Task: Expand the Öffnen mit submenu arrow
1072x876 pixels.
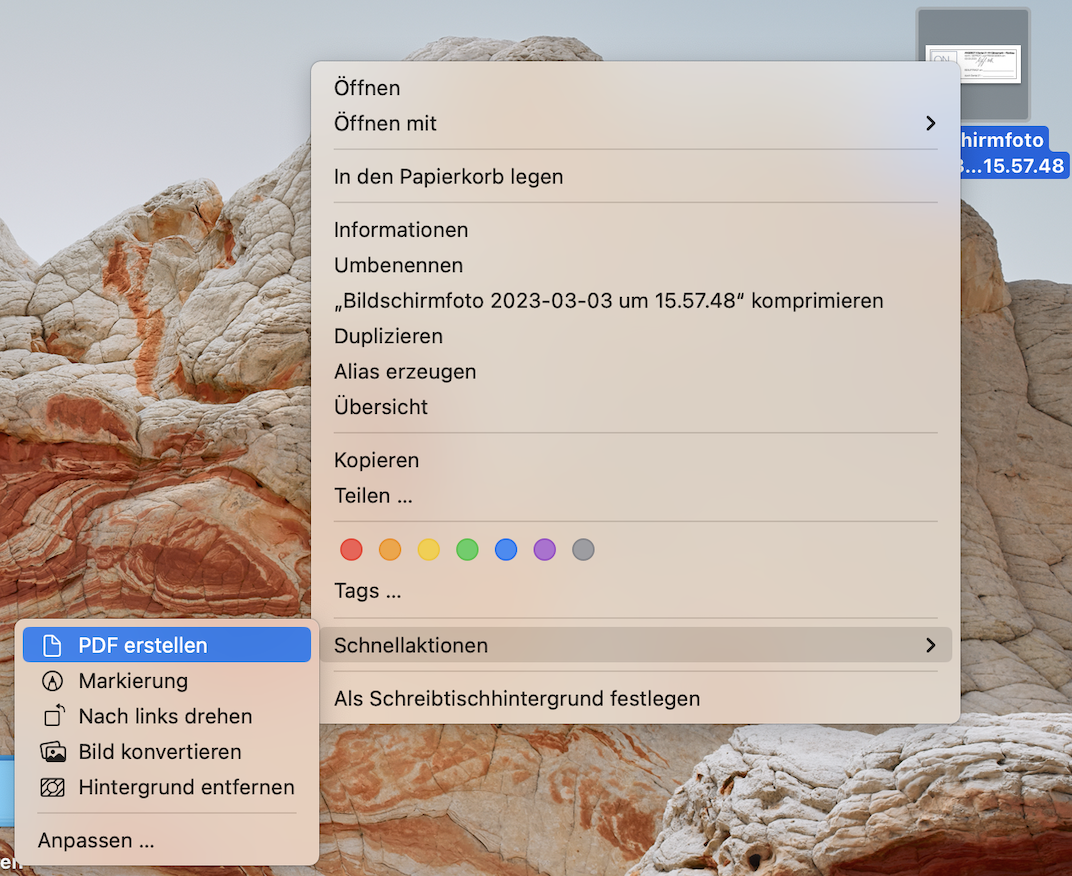Action: [x=930, y=123]
